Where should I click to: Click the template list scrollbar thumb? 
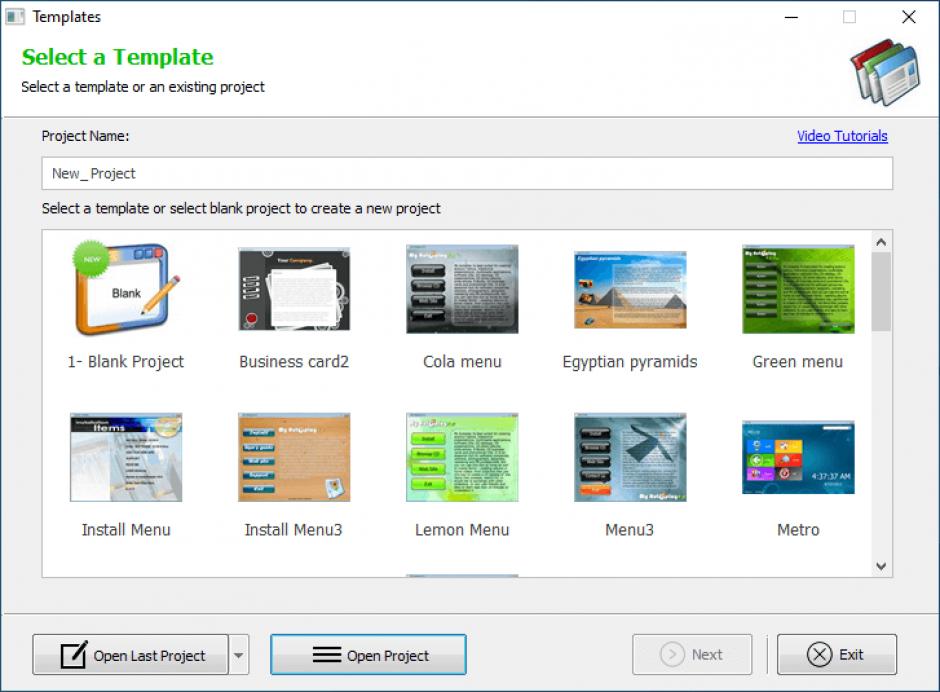click(881, 291)
